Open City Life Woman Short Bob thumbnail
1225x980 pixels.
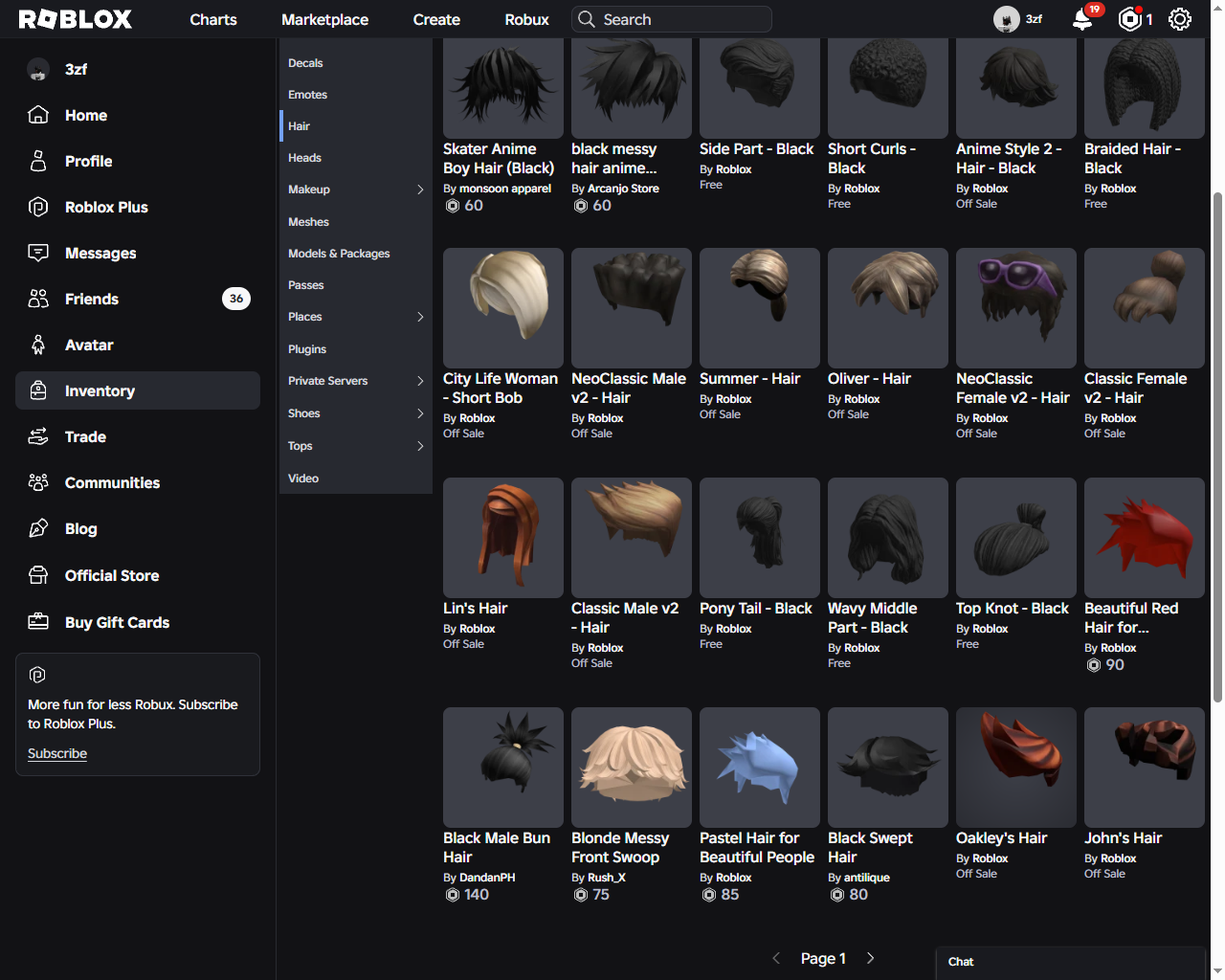[503, 308]
